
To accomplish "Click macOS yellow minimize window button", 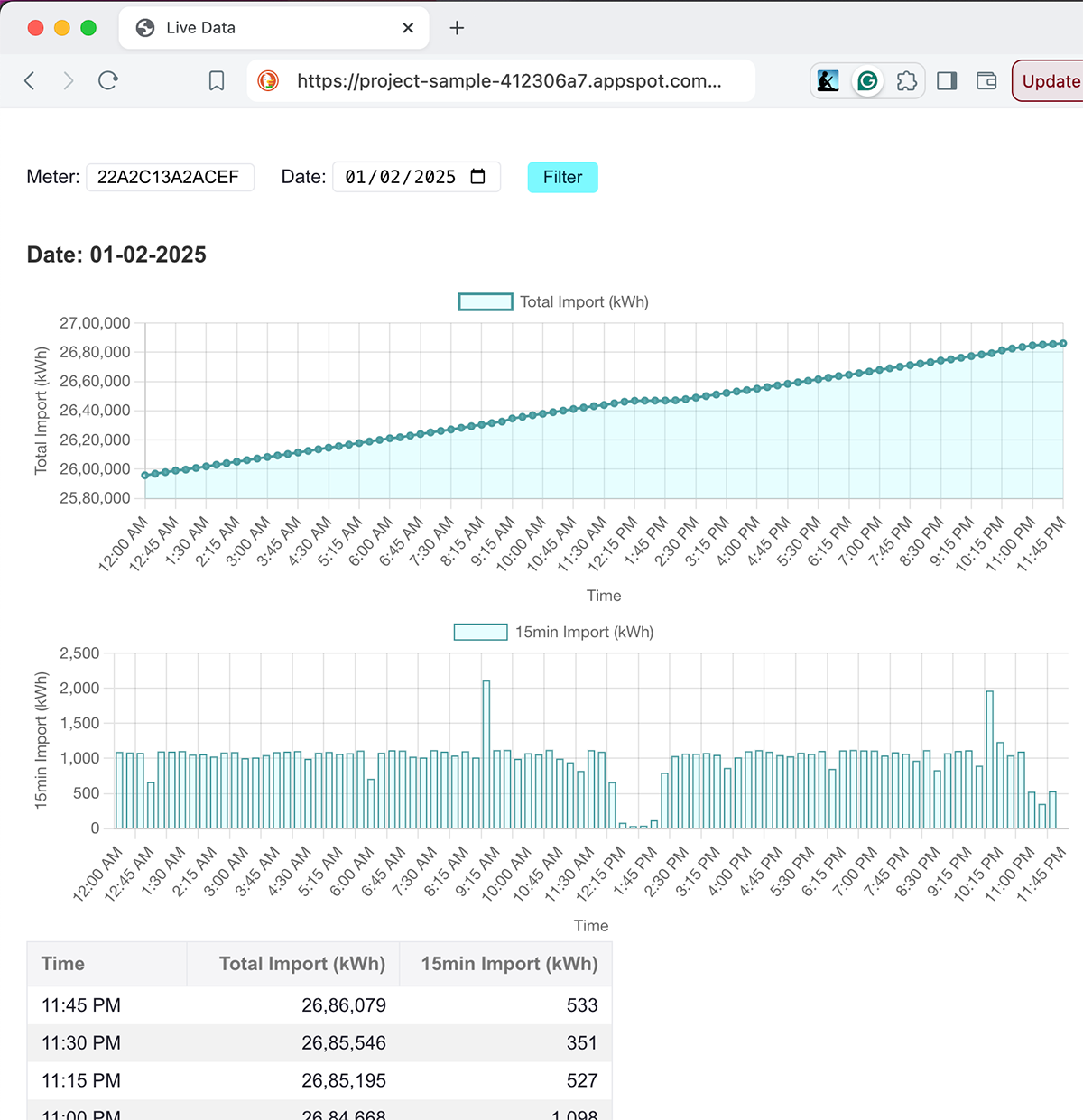I will click(62, 28).
